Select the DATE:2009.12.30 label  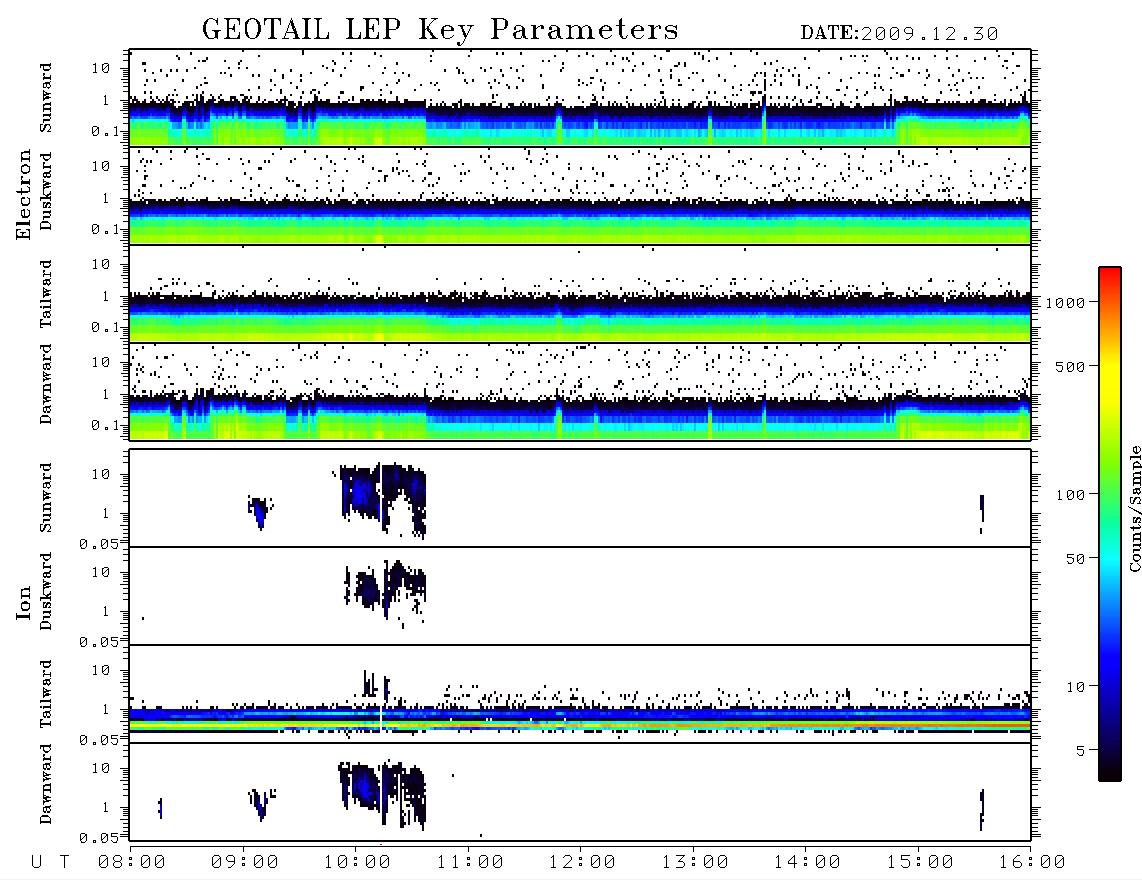pos(899,34)
